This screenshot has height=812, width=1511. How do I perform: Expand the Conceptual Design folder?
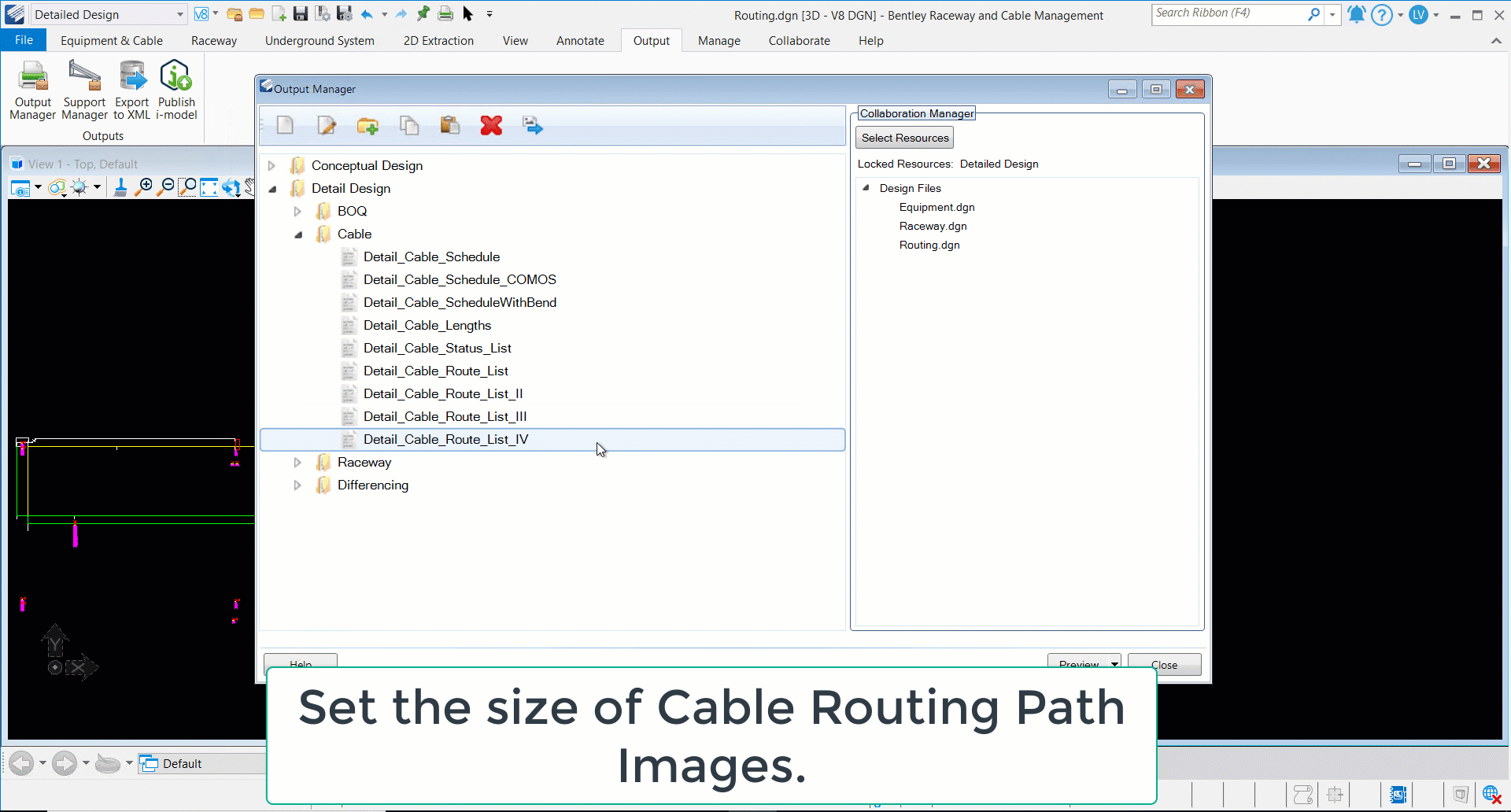(x=272, y=166)
